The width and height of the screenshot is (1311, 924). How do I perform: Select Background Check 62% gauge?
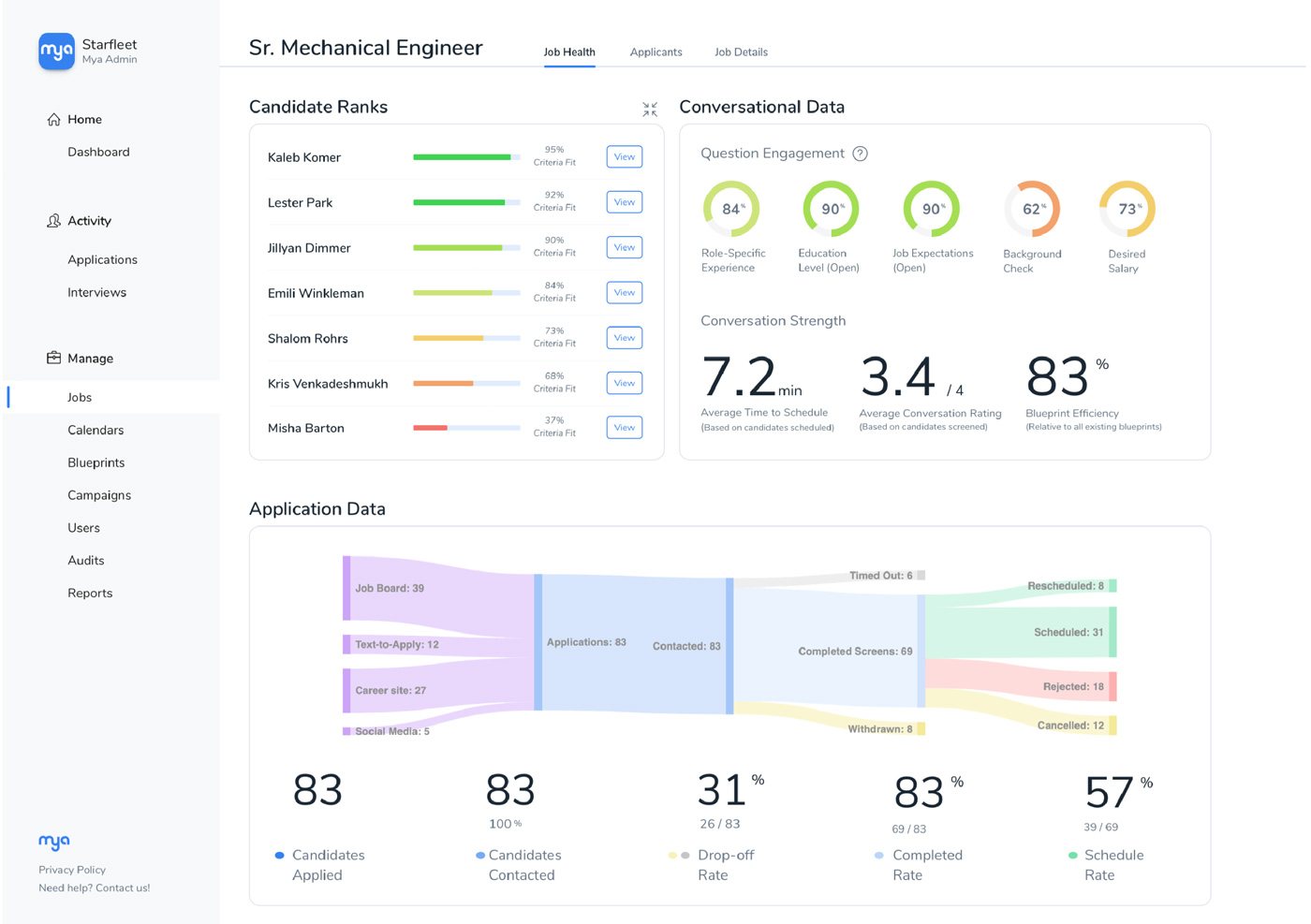pos(1032,209)
